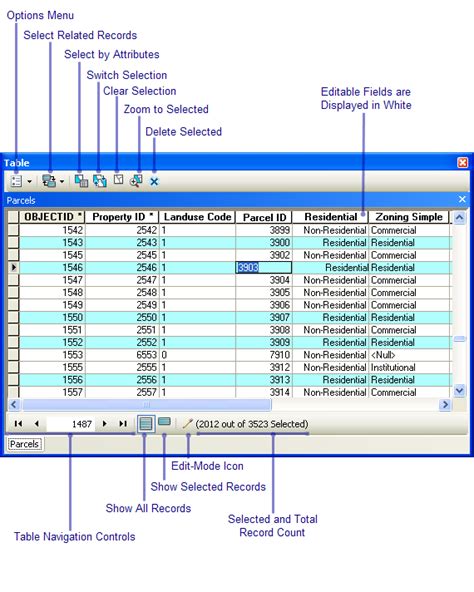Go to the previous record

pos(36,424)
